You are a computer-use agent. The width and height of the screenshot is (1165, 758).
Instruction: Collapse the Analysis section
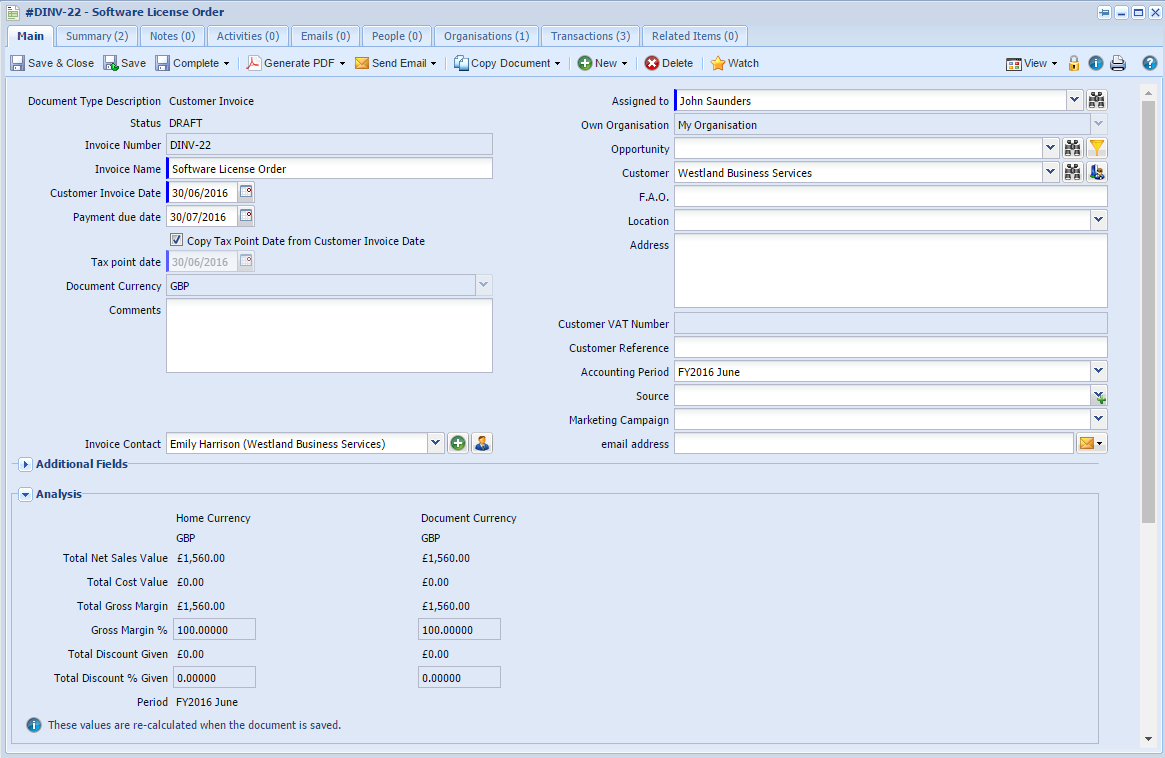pos(25,494)
